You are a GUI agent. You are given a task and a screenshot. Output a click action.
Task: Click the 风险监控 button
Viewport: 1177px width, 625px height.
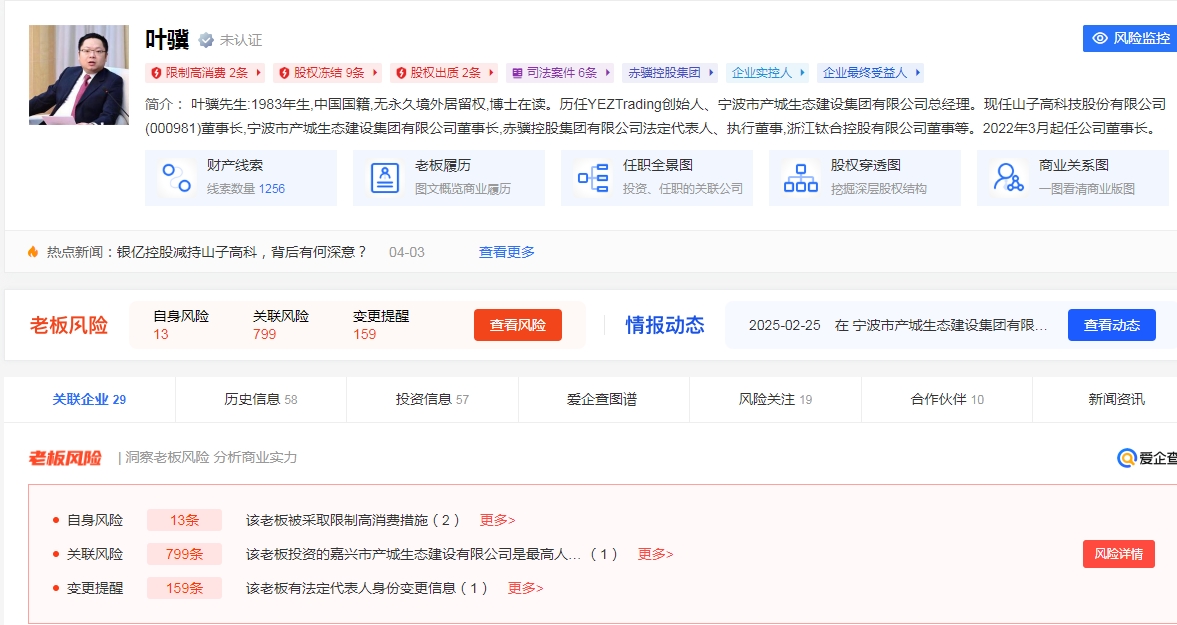pyautogui.click(x=1131, y=38)
